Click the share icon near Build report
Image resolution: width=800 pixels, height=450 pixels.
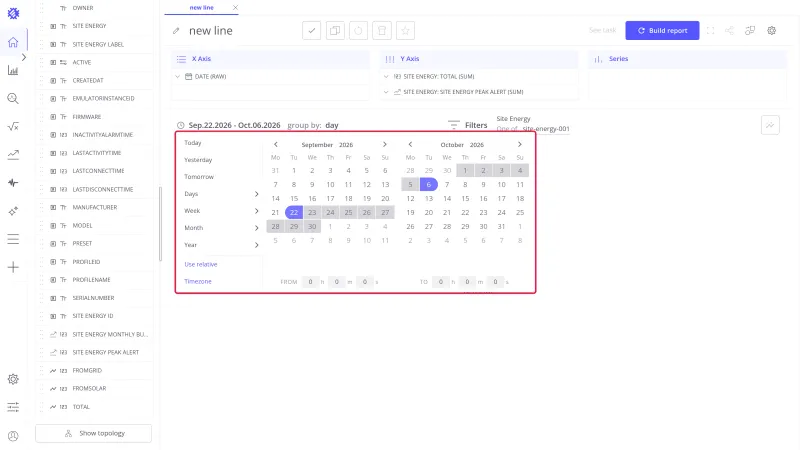click(x=730, y=31)
